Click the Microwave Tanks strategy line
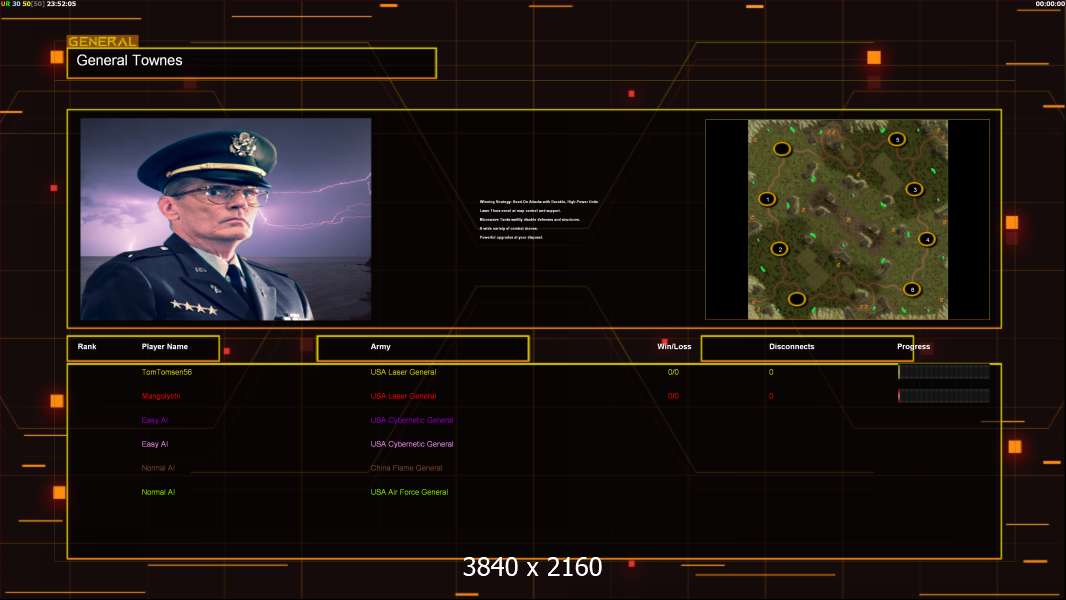 (530, 219)
